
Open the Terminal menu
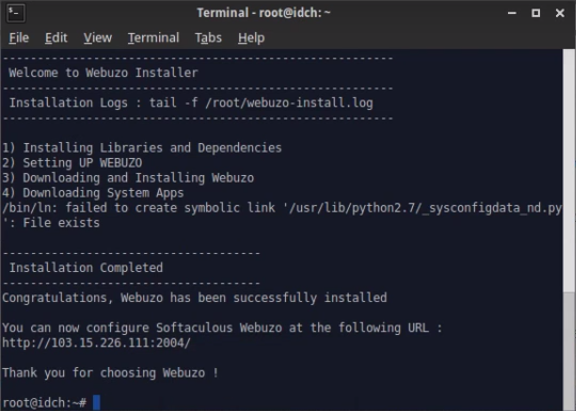(153, 38)
